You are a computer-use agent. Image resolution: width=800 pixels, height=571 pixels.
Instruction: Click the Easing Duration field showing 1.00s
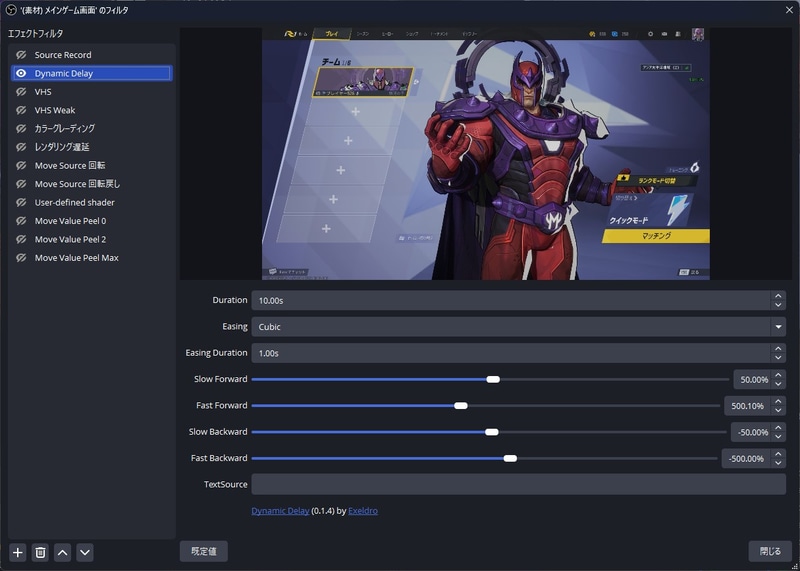click(511, 353)
